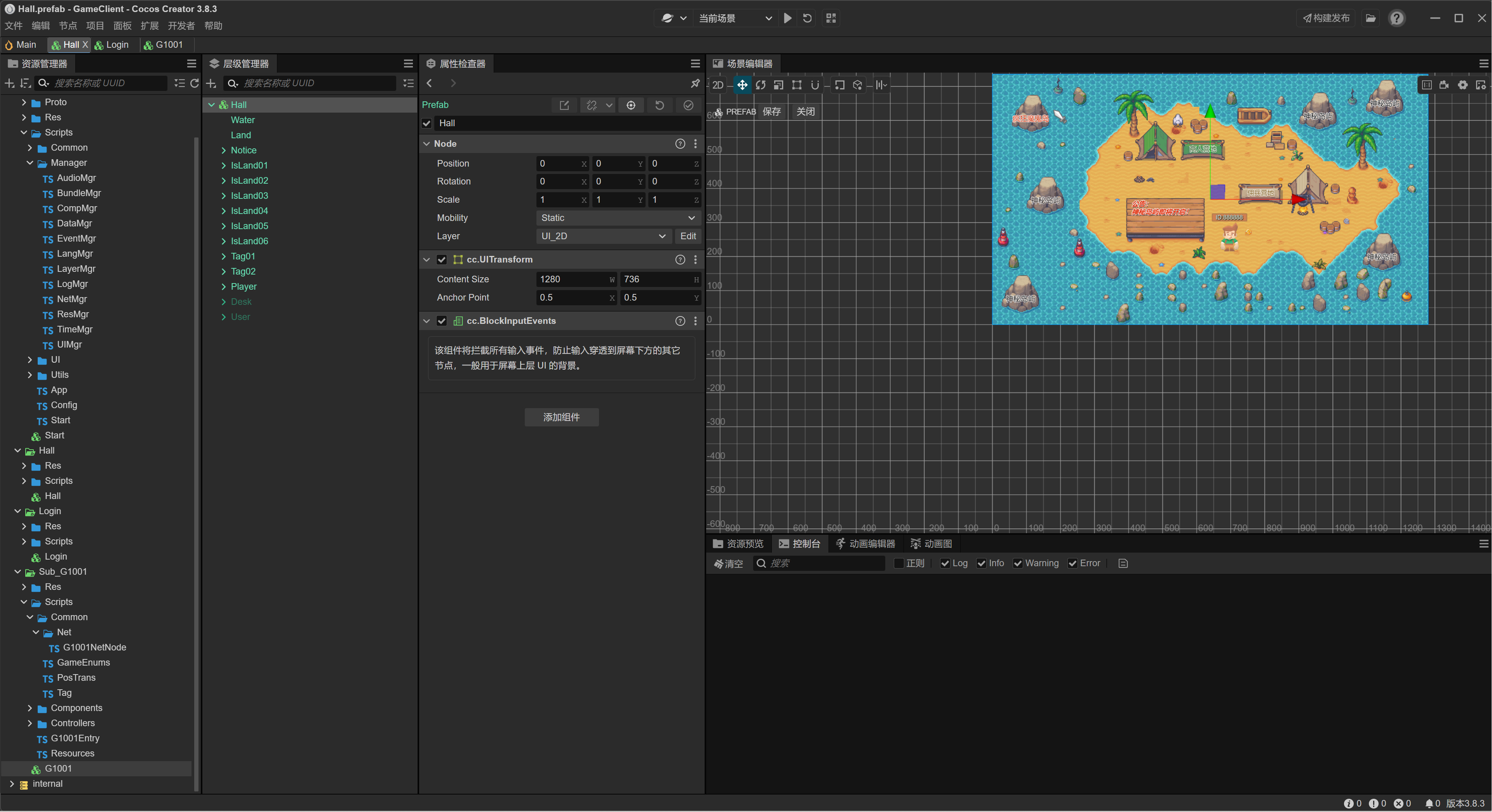The width and height of the screenshot is (1492, 812).
Task: Toggle the Hall node active checkbox
Action: point(427,123)
